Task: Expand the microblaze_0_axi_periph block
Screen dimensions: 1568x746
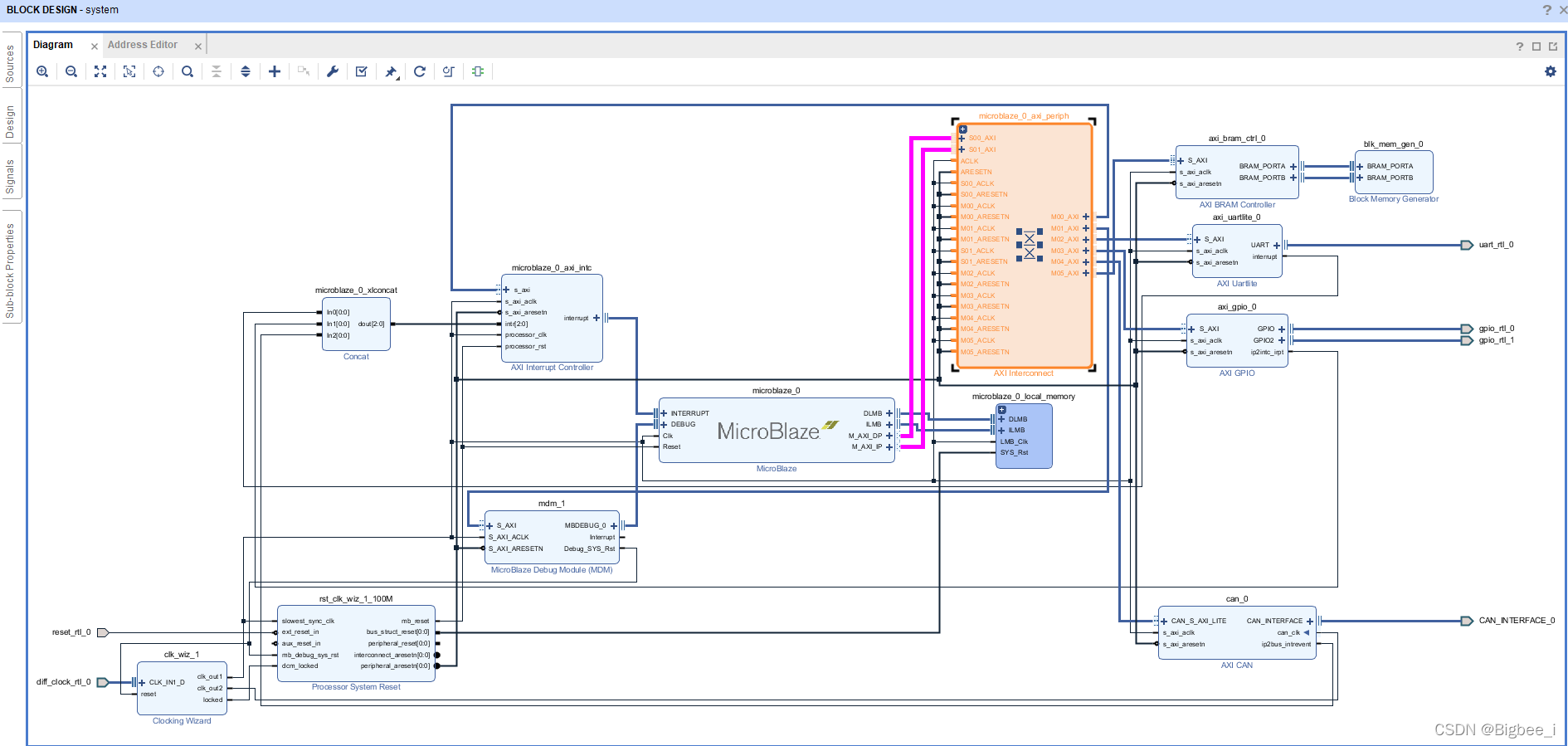Action: click(x=963, y=129)
